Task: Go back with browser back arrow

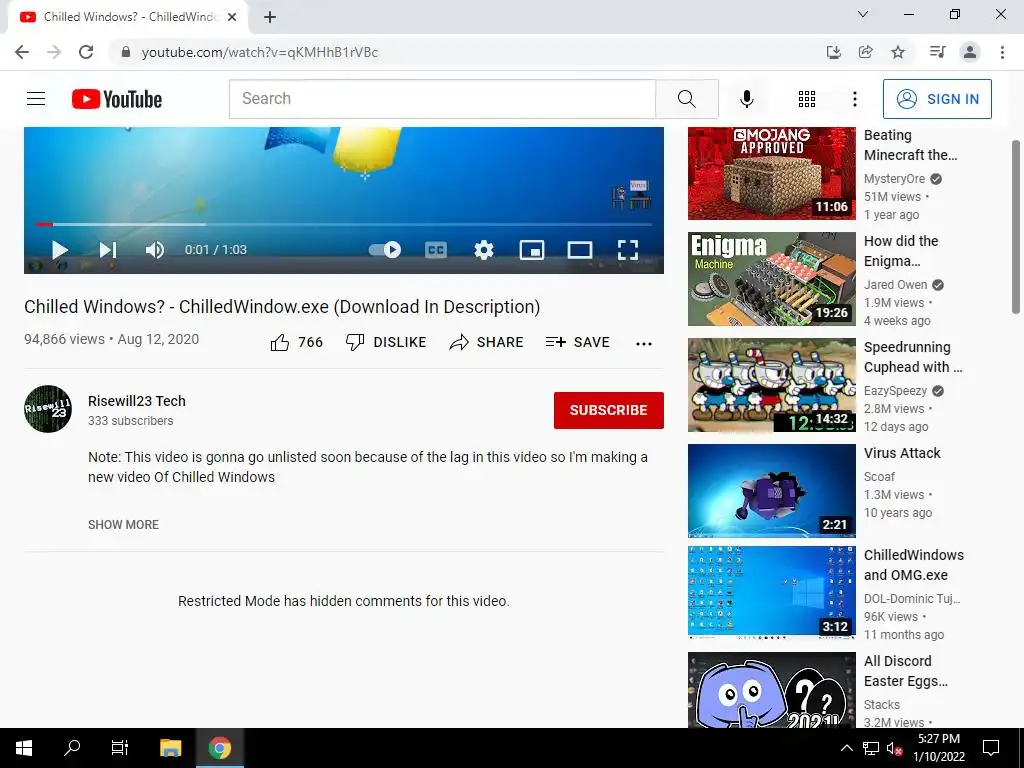Action: tap(22, 52)
